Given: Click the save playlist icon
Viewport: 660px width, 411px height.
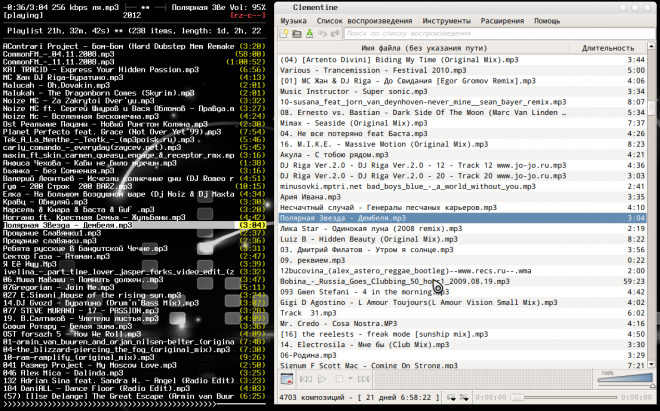Looking at the screenshot, I should [308, 33].
